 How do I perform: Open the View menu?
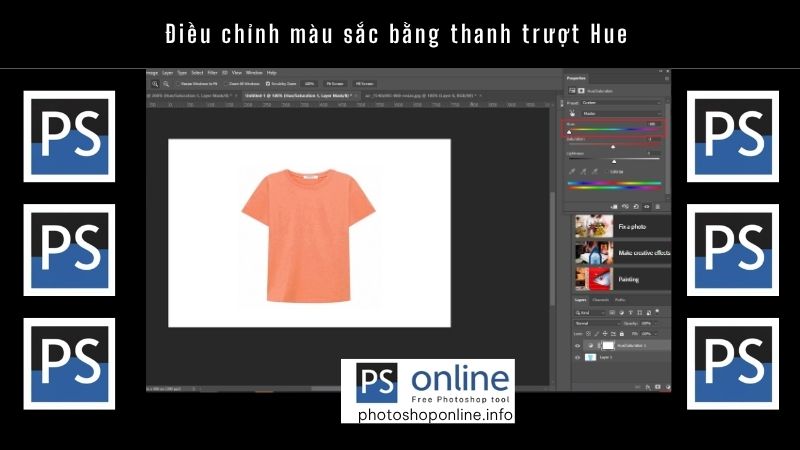pos(236,73)
